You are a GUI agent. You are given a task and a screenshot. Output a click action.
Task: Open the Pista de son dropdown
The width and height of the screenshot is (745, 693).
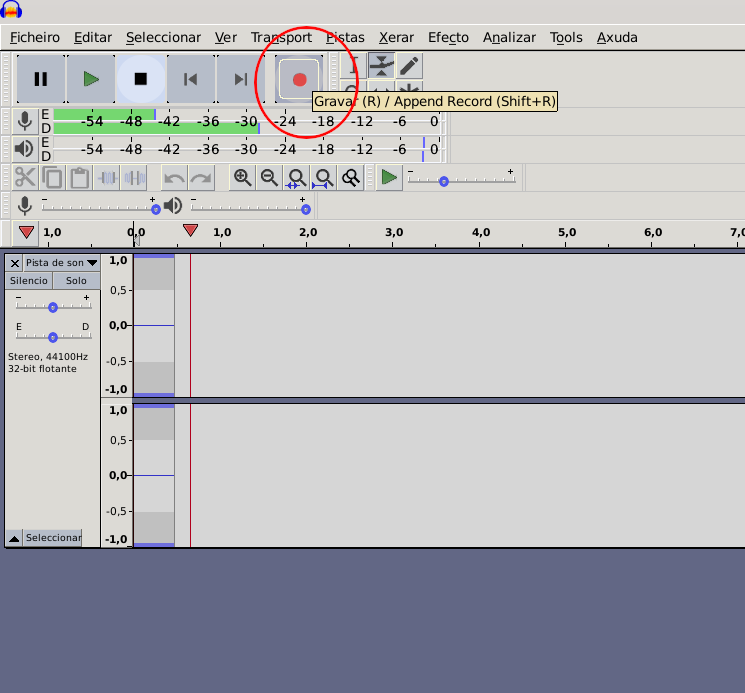point(62,263)
